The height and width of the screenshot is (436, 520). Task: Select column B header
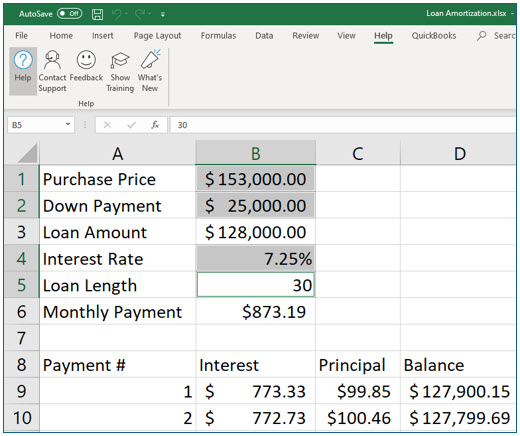click(x=256, y=153)
